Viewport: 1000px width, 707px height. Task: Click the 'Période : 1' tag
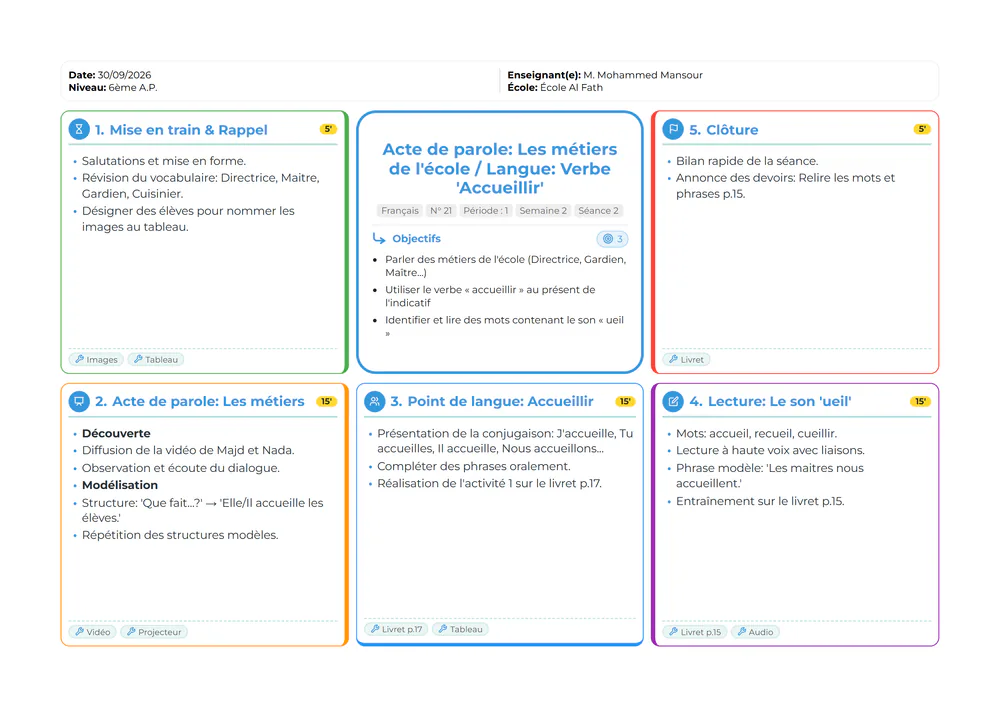pos(486,210)
